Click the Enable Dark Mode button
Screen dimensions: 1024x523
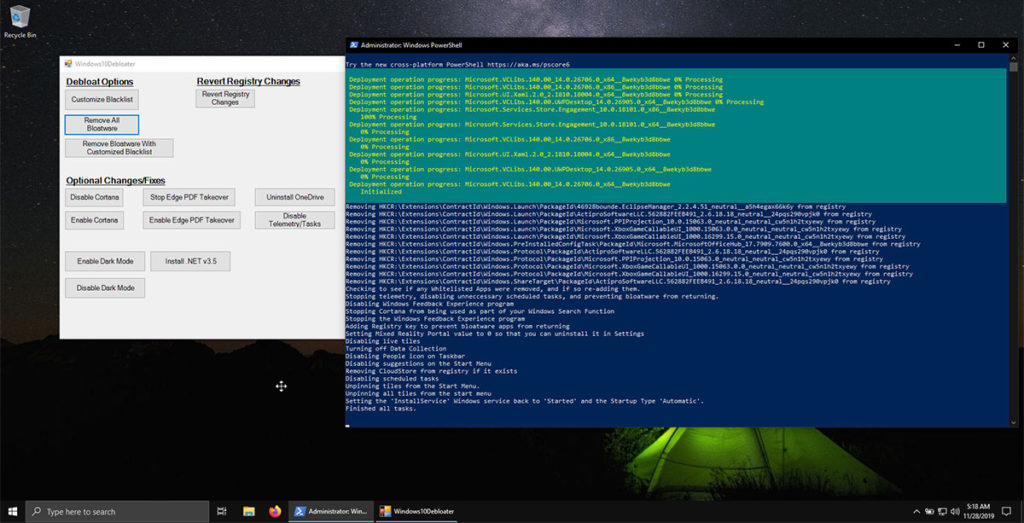click(x=105, y=261)
